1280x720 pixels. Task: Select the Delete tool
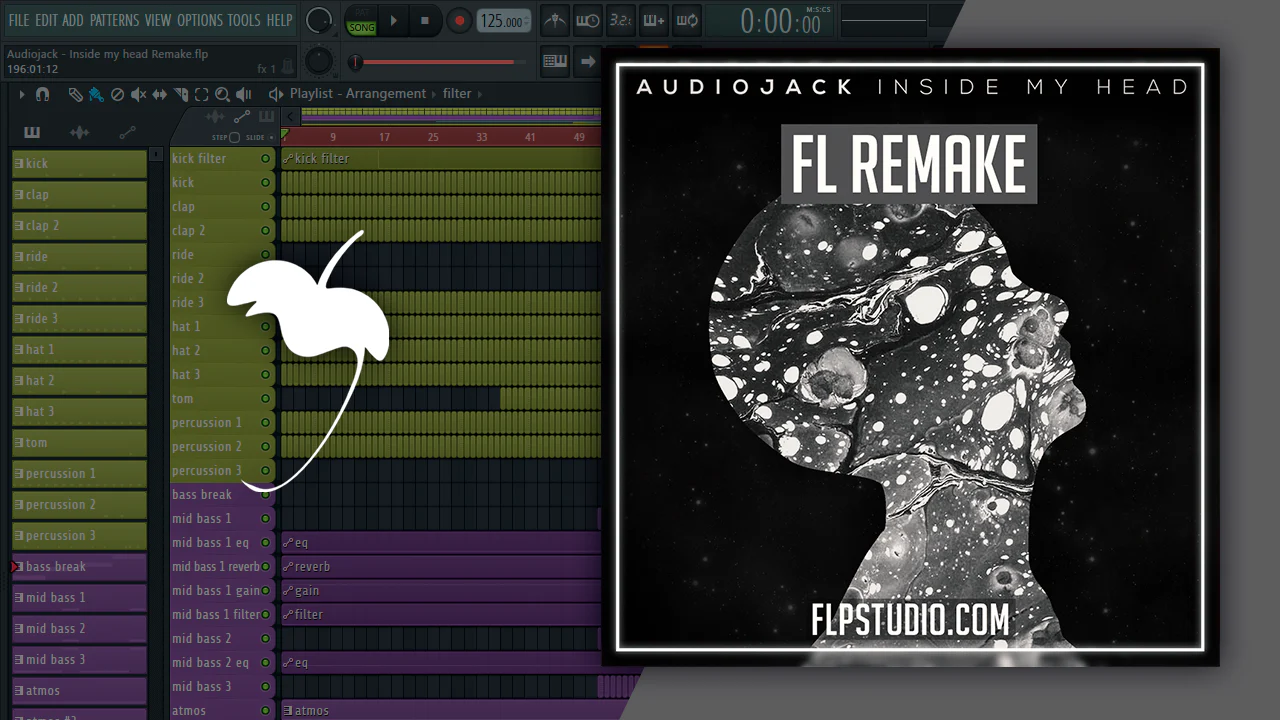point(117,94)
